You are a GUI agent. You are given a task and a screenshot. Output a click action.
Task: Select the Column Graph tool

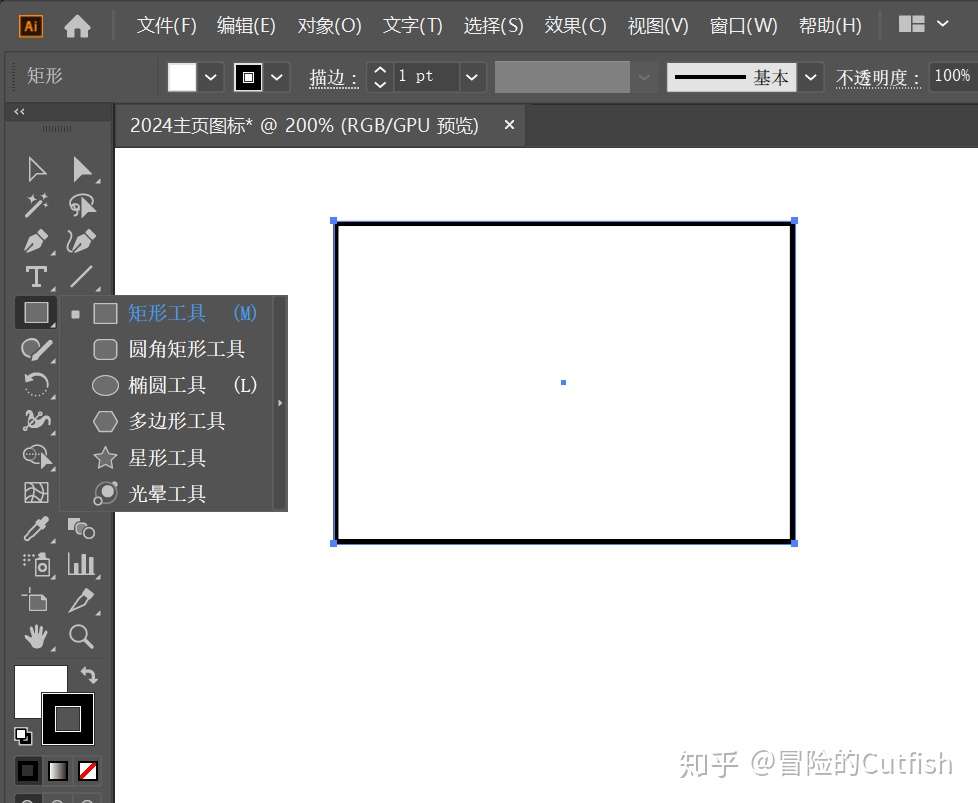click(82, 565)
